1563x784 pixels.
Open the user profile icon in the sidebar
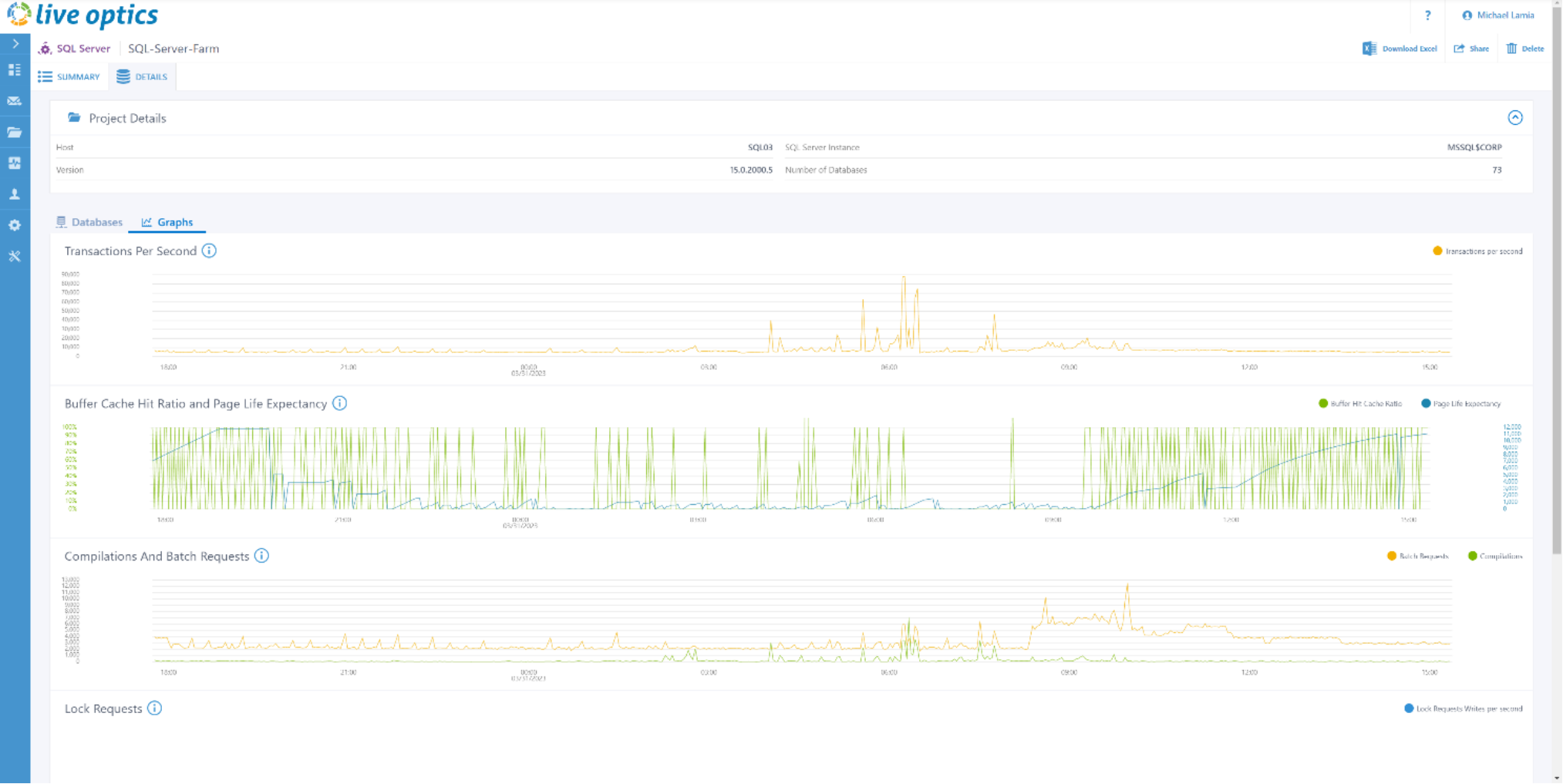click(15, 194)
